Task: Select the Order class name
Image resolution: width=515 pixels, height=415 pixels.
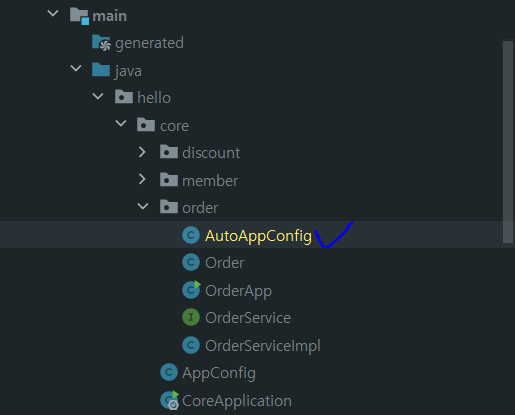Action: coord(225,263)
